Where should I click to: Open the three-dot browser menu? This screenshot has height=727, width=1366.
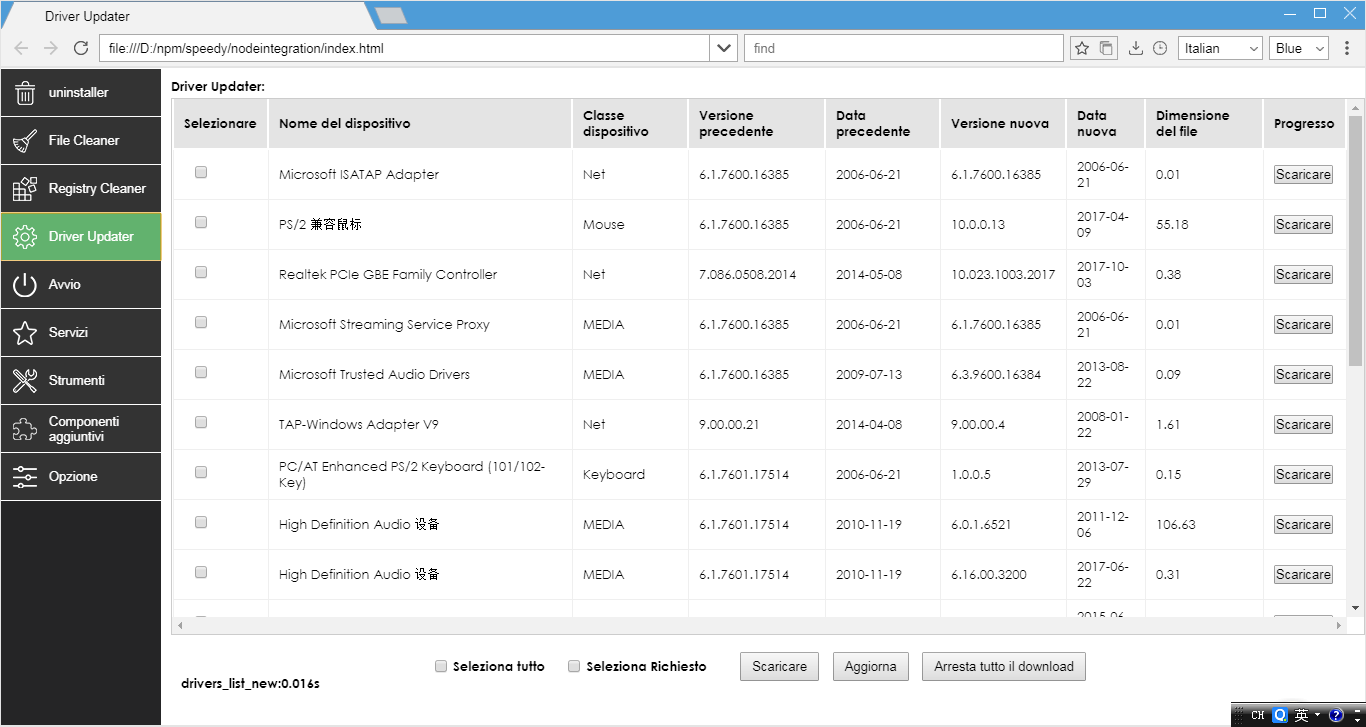click(1346, 48)
